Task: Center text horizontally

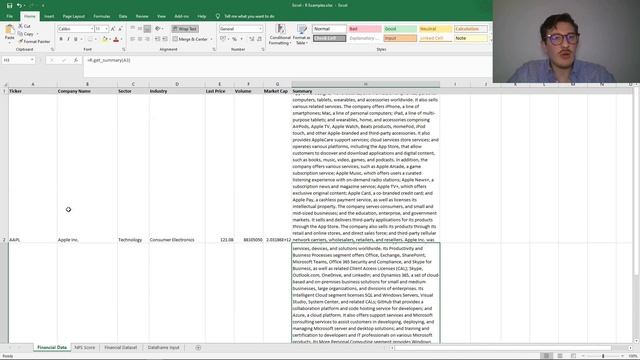Action: tap(140, 39)
